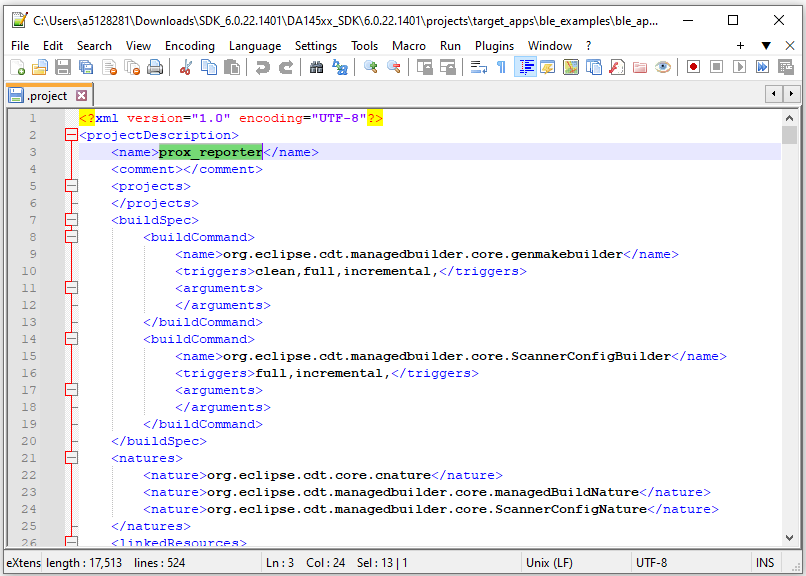Click the Open file folder icon
Screen dimensions: 806x576
pyautogui.click(x=40, y=67)
